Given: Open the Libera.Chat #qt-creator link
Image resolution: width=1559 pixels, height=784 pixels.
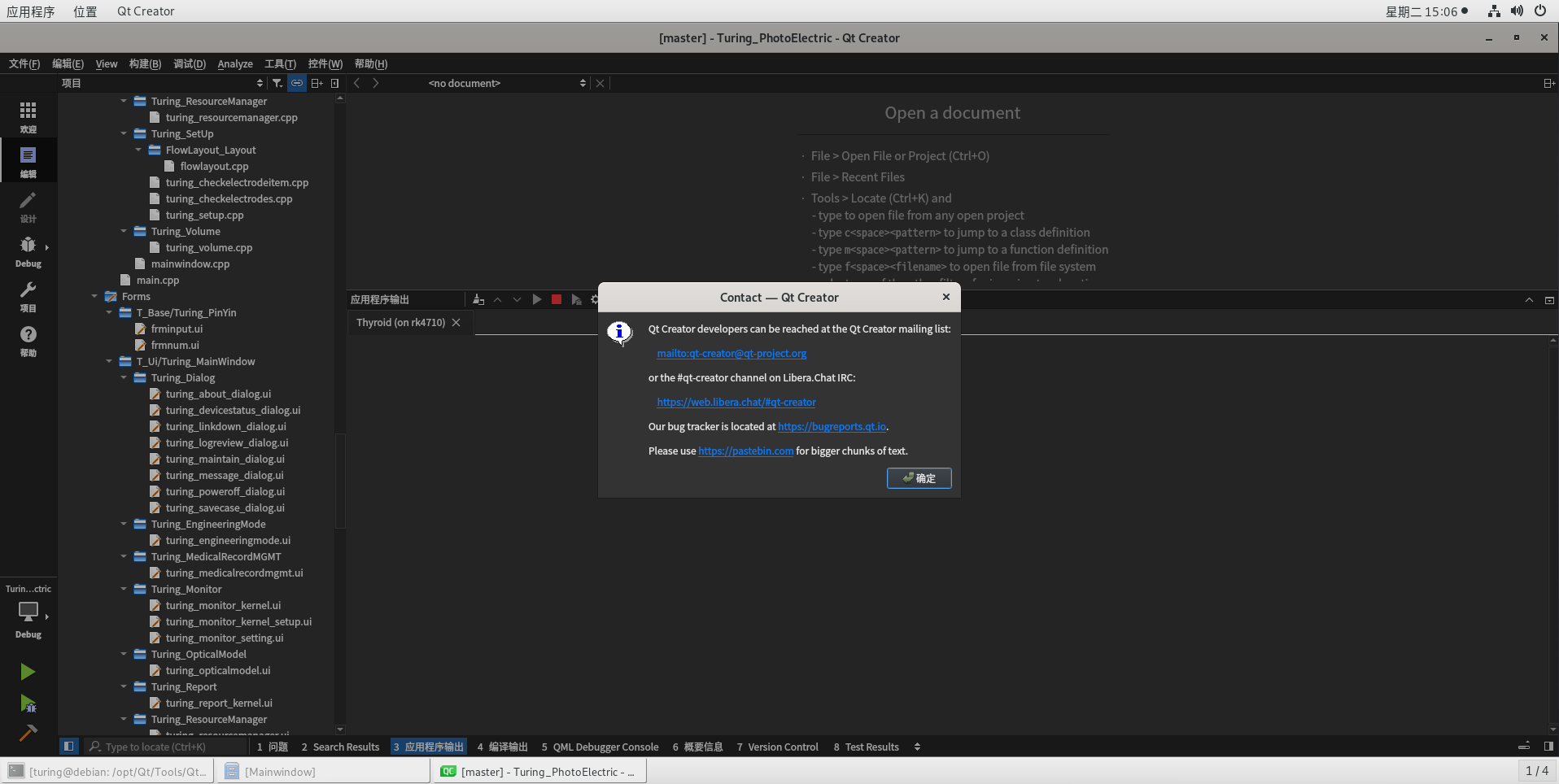Looking at the screenshot, I should pyautogui.click(x=736, y=402).
